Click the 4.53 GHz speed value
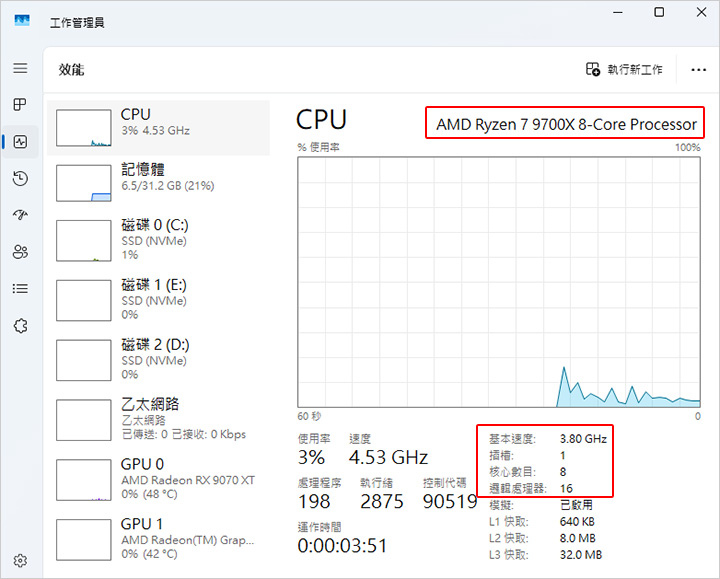 388,457
